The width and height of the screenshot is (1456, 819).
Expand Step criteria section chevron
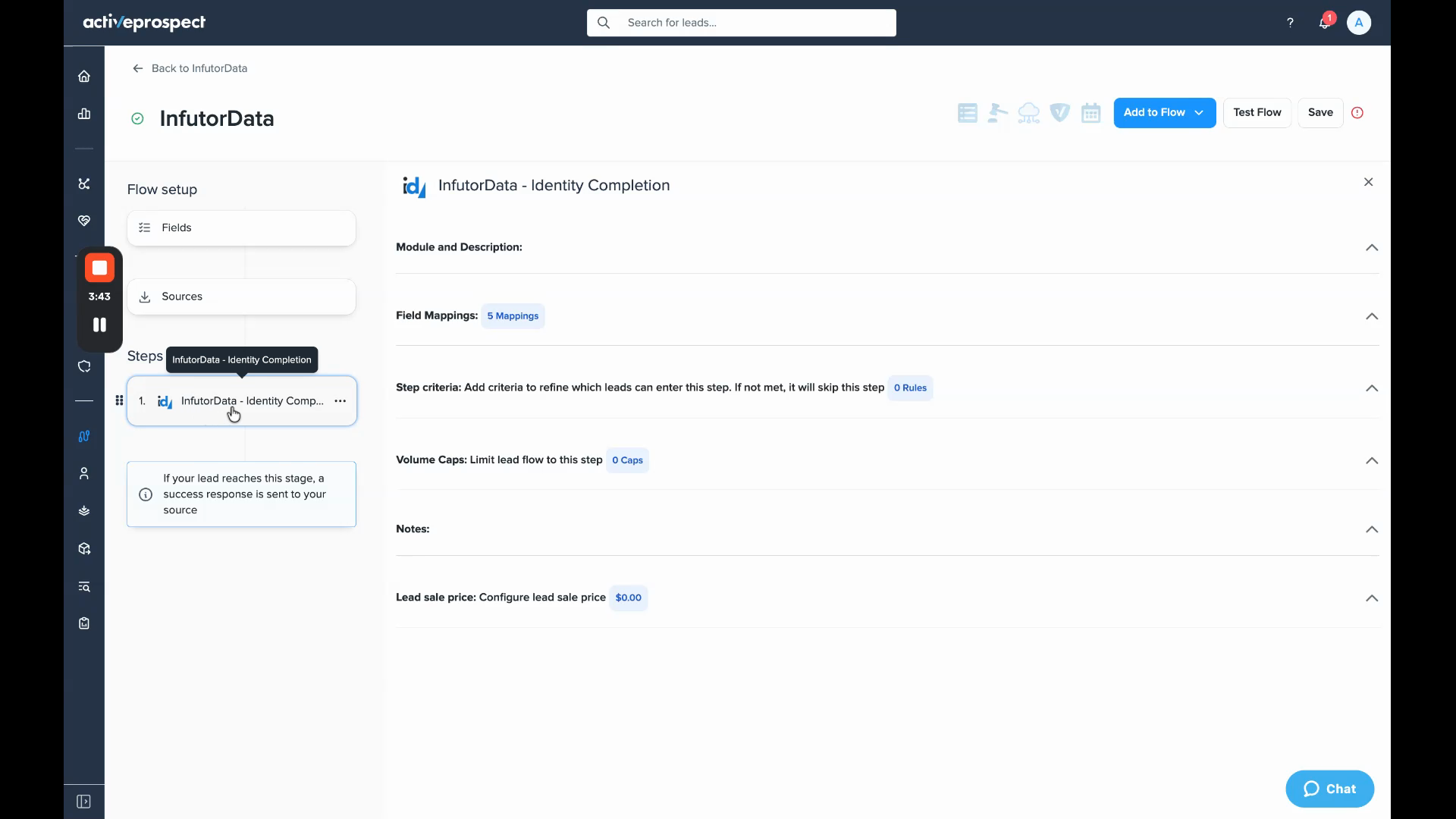(x=1372, y=388)
